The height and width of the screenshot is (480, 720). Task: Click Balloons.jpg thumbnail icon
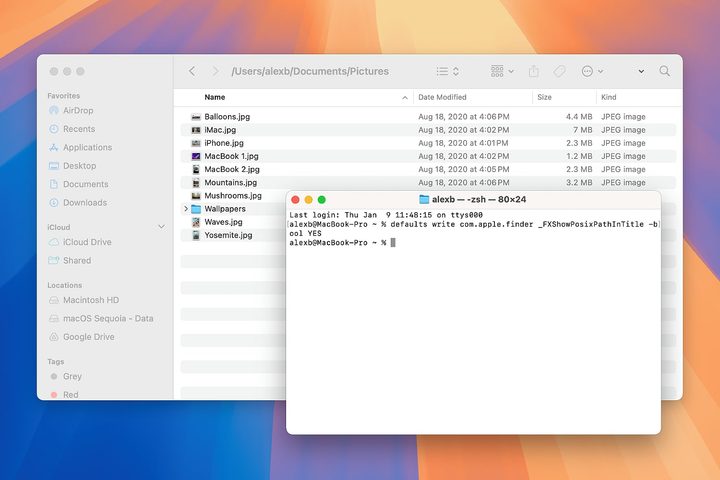pos(196,117)
